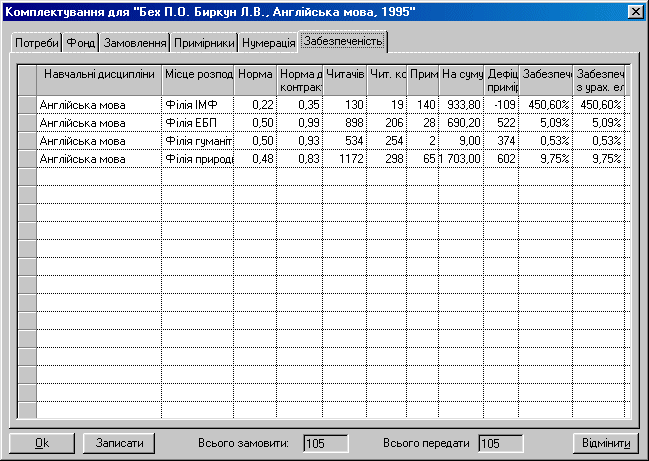This screenshot has height=461, width=649.
Task: Click the readers value 898
Action: (344, 123)
